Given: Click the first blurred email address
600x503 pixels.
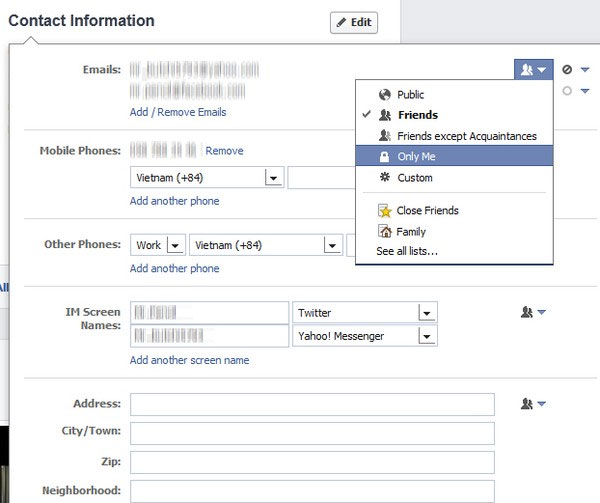Looking at the screenshot, I should click(x=194, y=70).
